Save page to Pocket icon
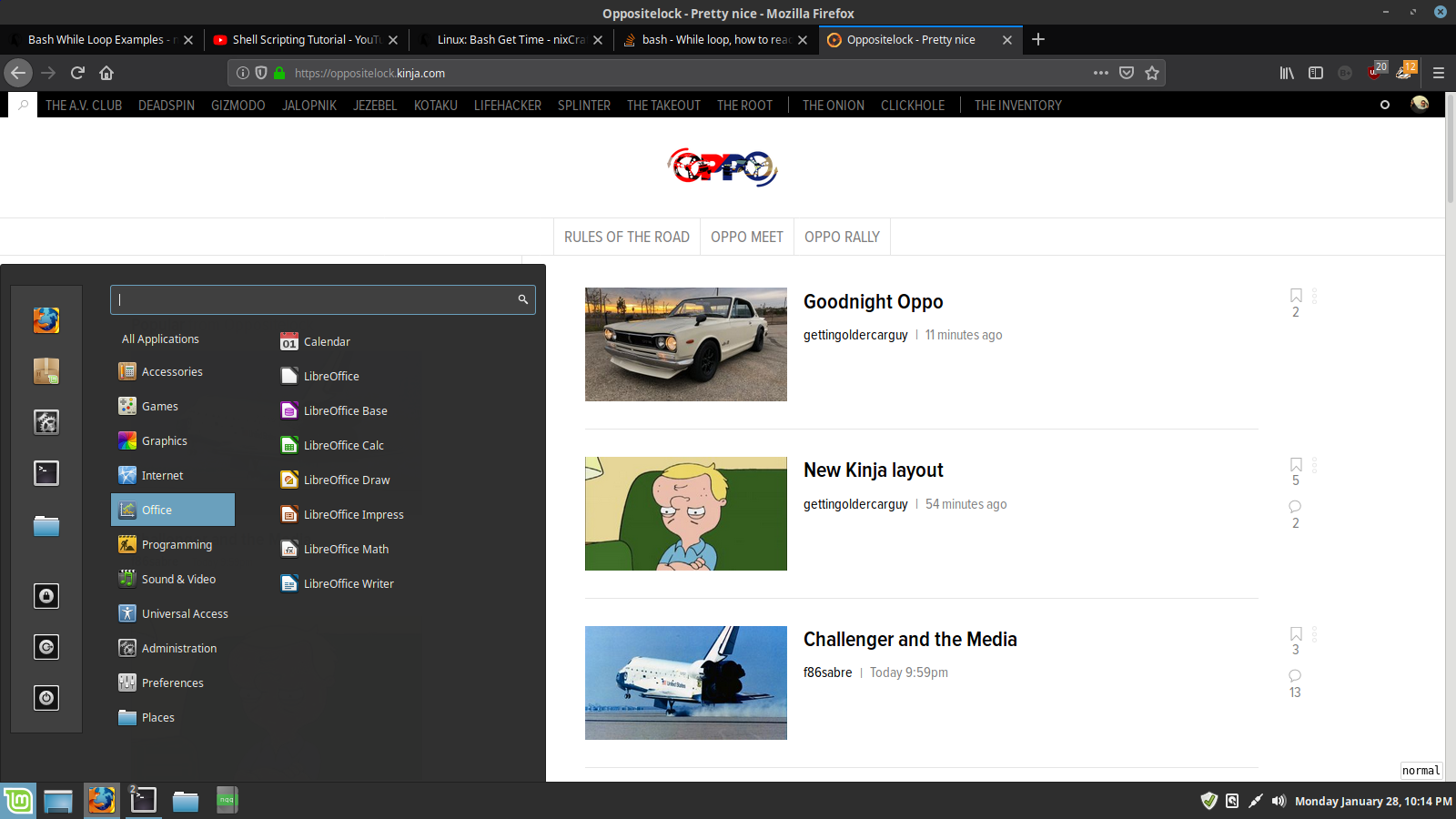Image resolution: width=1456 pixels, height=819 pixels. point(1127,73)
